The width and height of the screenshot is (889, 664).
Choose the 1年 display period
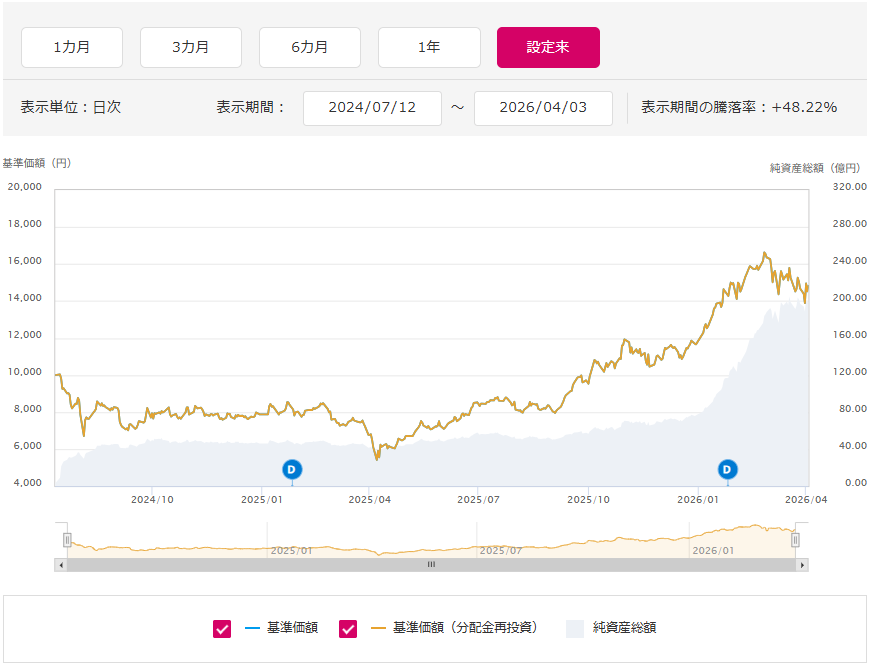point(429,47)
